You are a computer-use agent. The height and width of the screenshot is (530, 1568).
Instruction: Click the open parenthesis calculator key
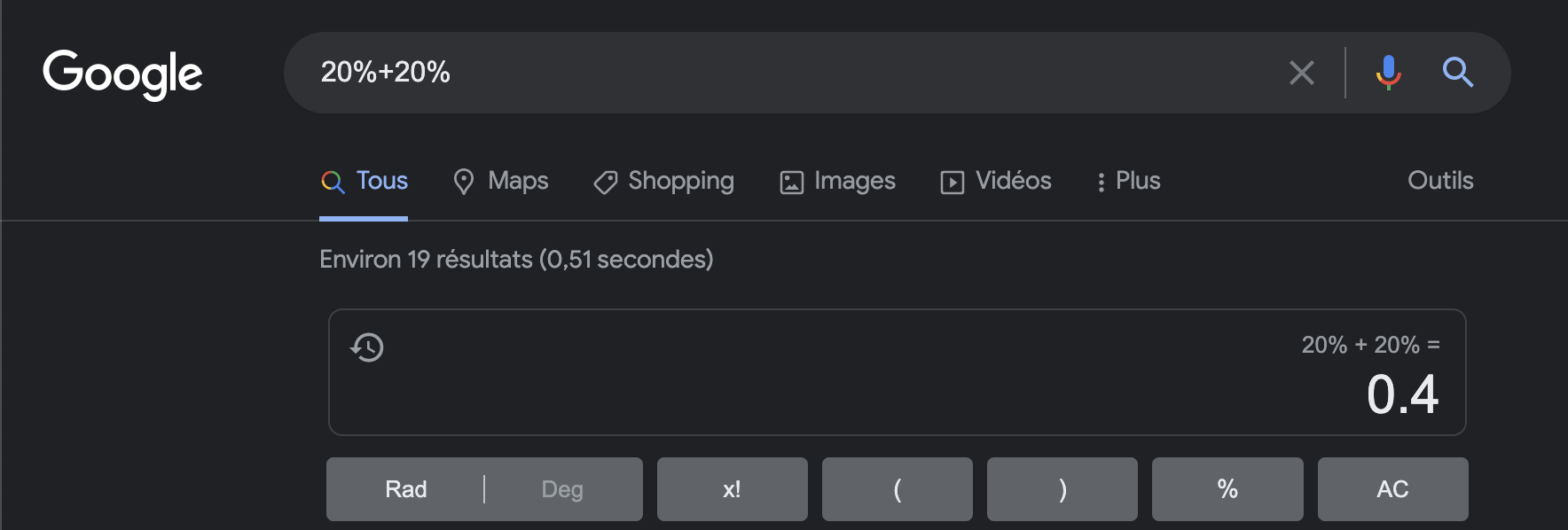[x=897, y=489]
